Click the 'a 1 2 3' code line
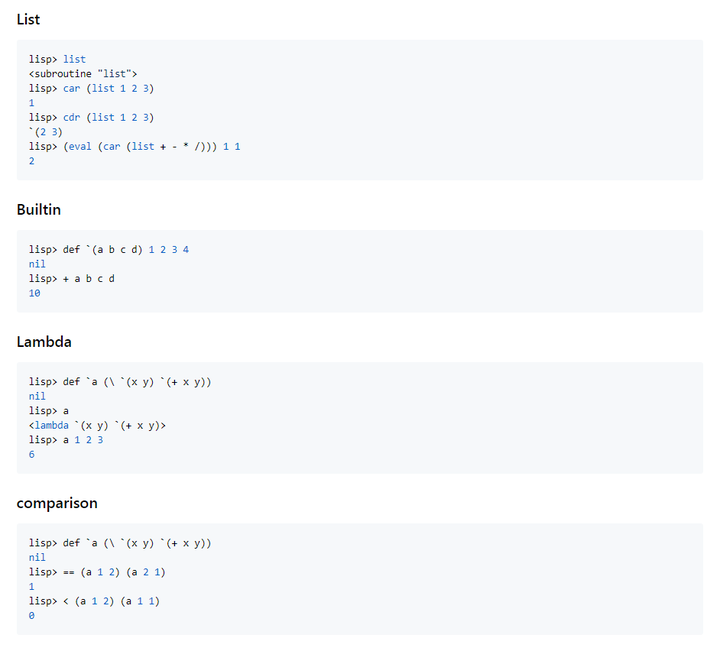Image resolution: width=720 pixels, height=651 pixels. point(83,440)
